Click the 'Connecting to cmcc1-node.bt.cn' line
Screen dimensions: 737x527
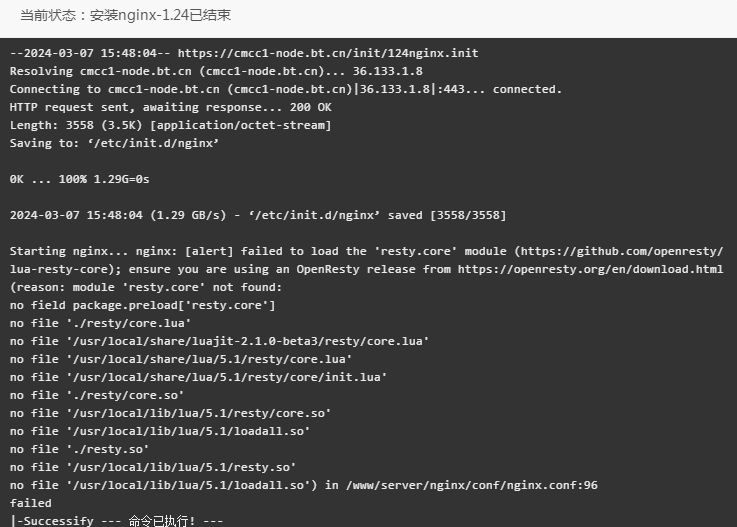(x=286, y=89)
